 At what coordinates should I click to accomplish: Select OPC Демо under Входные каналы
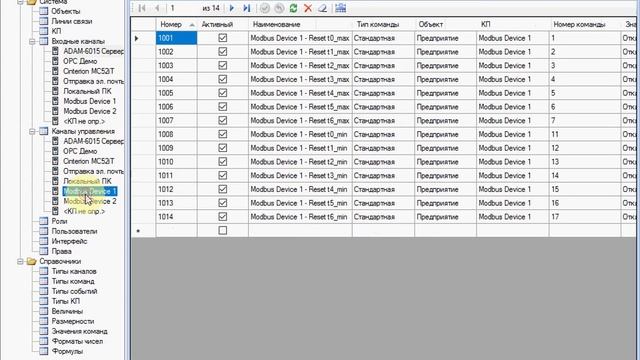coord(80,61)
